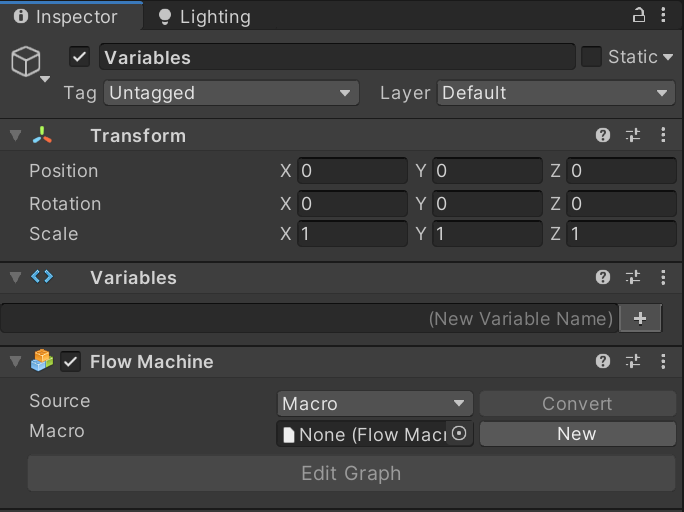Open Transform component help reference

pyautogui.click(x=603, y=135)
